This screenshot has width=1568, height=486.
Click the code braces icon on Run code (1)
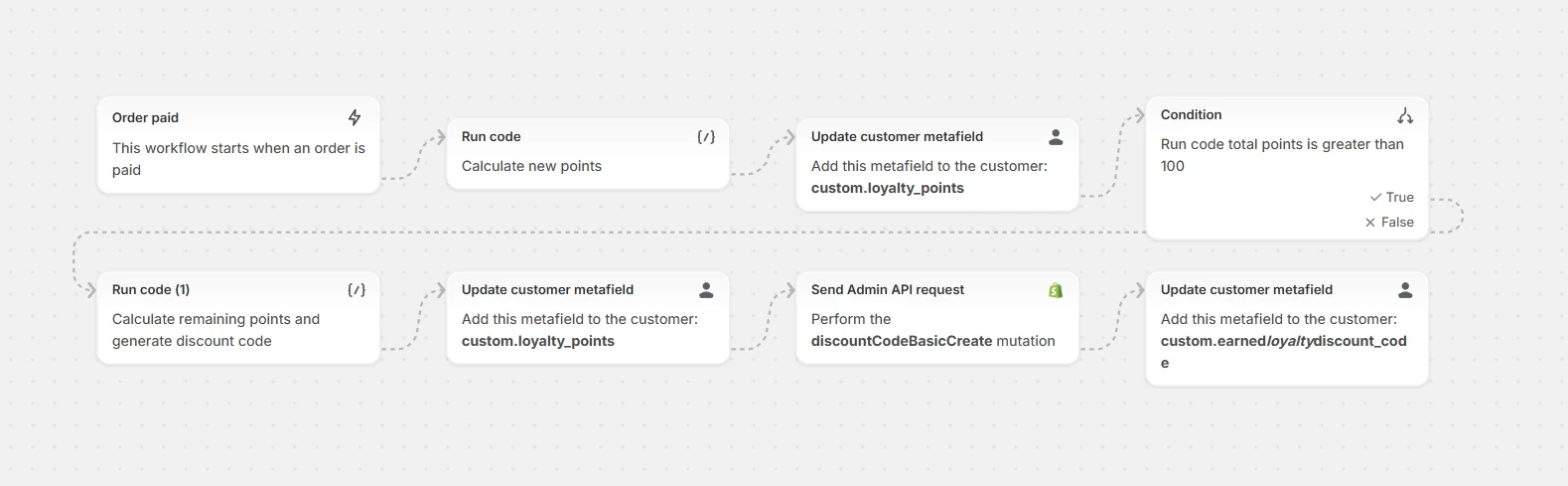pyautogui.click(x=356, y=290)
